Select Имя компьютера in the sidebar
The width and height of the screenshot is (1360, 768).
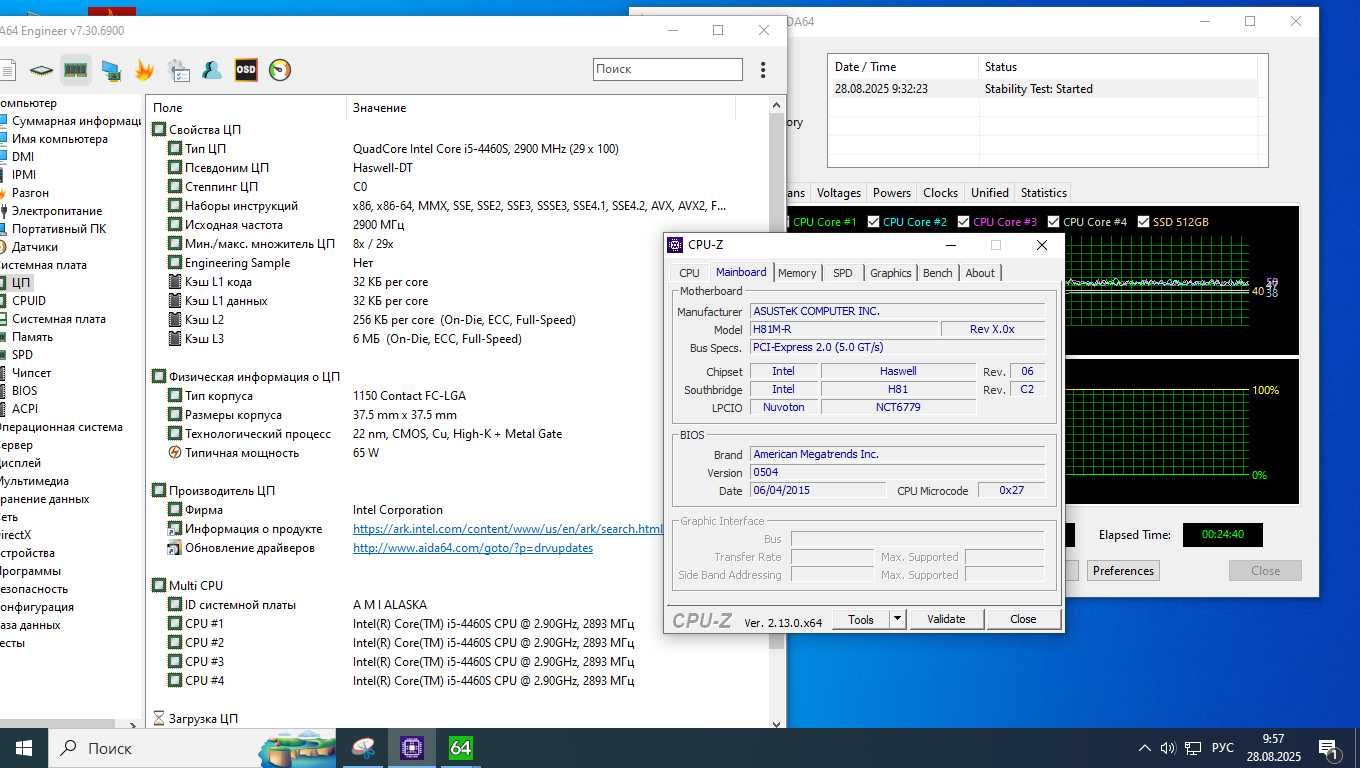[60, 139]
